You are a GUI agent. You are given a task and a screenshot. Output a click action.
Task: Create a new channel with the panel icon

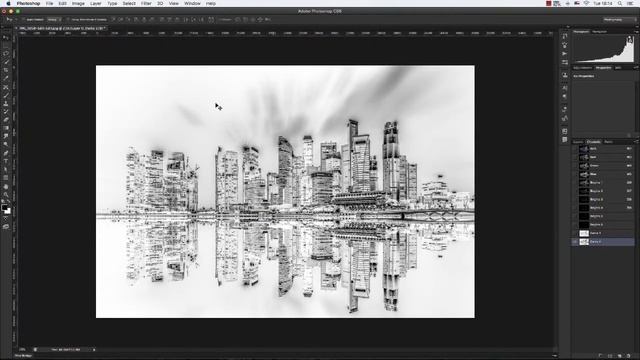[619, 356]
